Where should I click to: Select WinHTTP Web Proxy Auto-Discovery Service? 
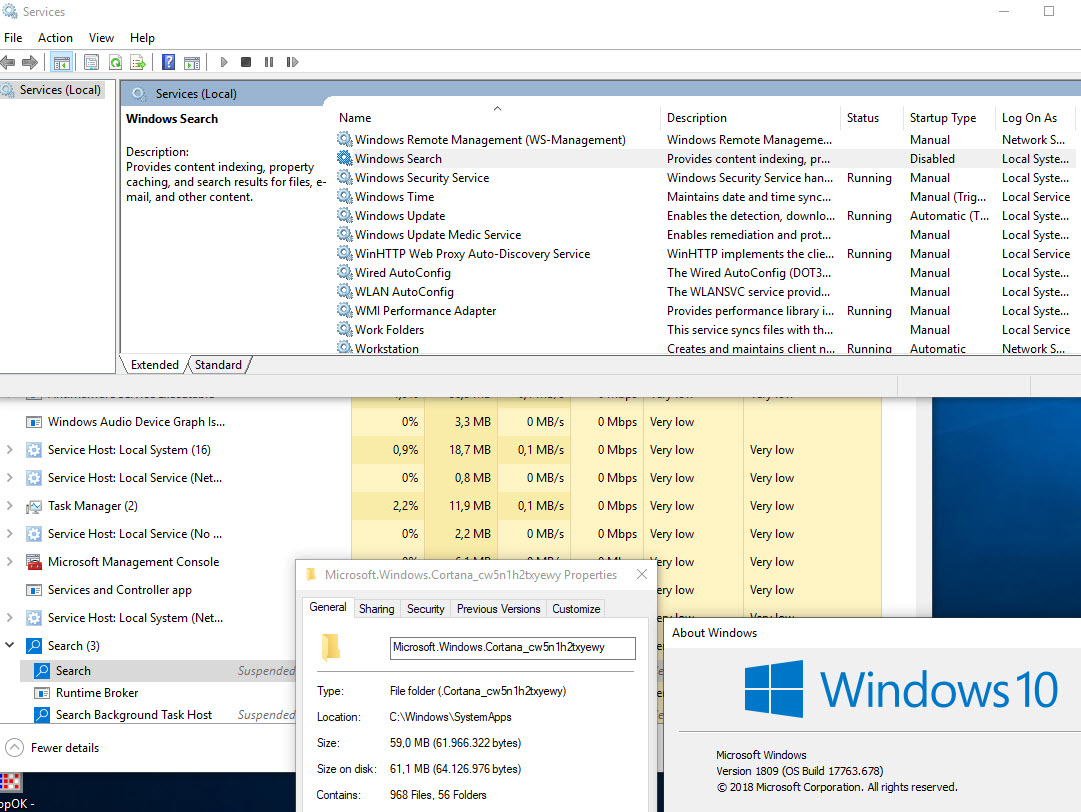pyautogui.click(x=472, y=254)
